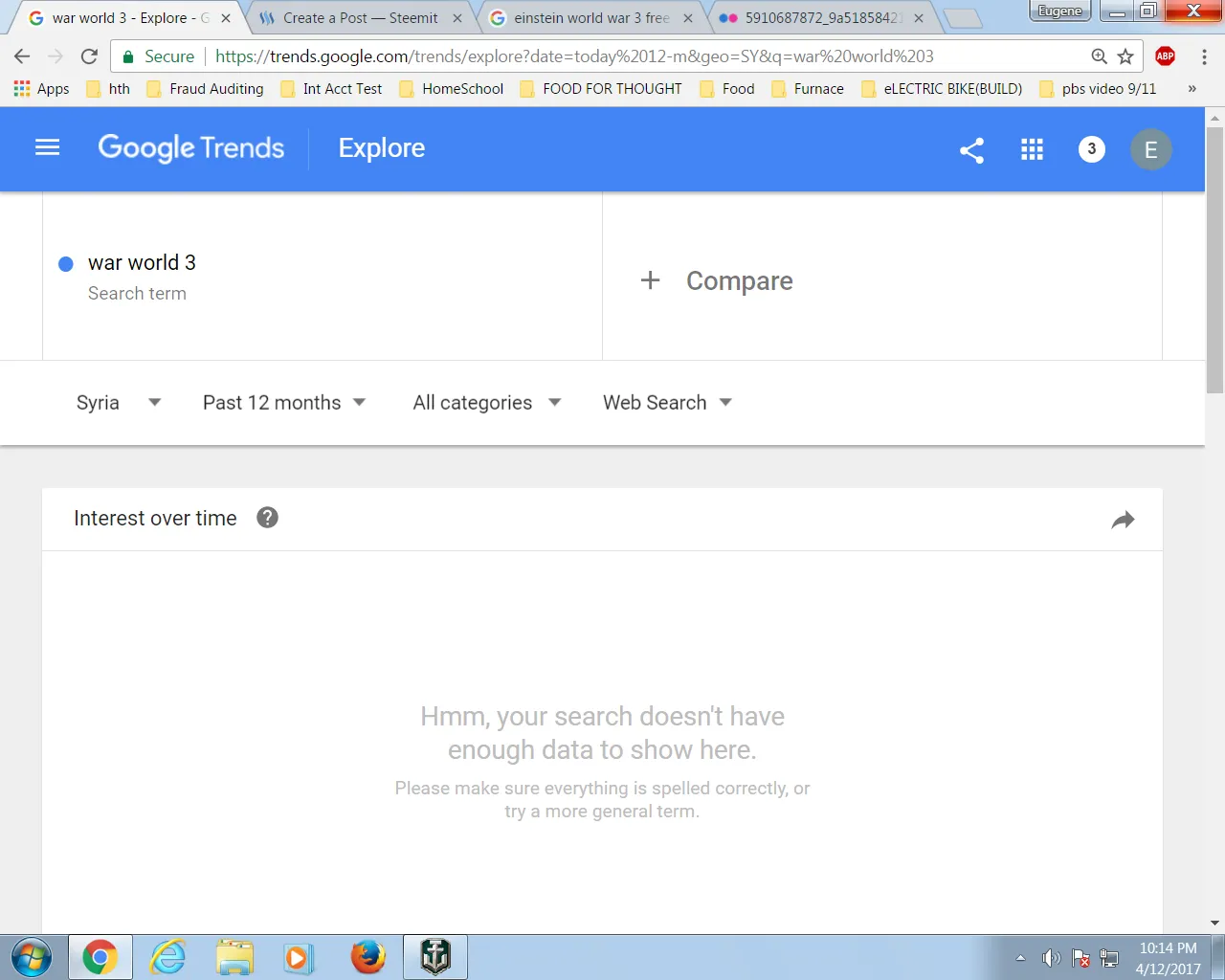Open the eLECTRIC BIKE(BUILD) bookmark folder
The width and height of the screenshot is (1225, 980).
point(942,89)
